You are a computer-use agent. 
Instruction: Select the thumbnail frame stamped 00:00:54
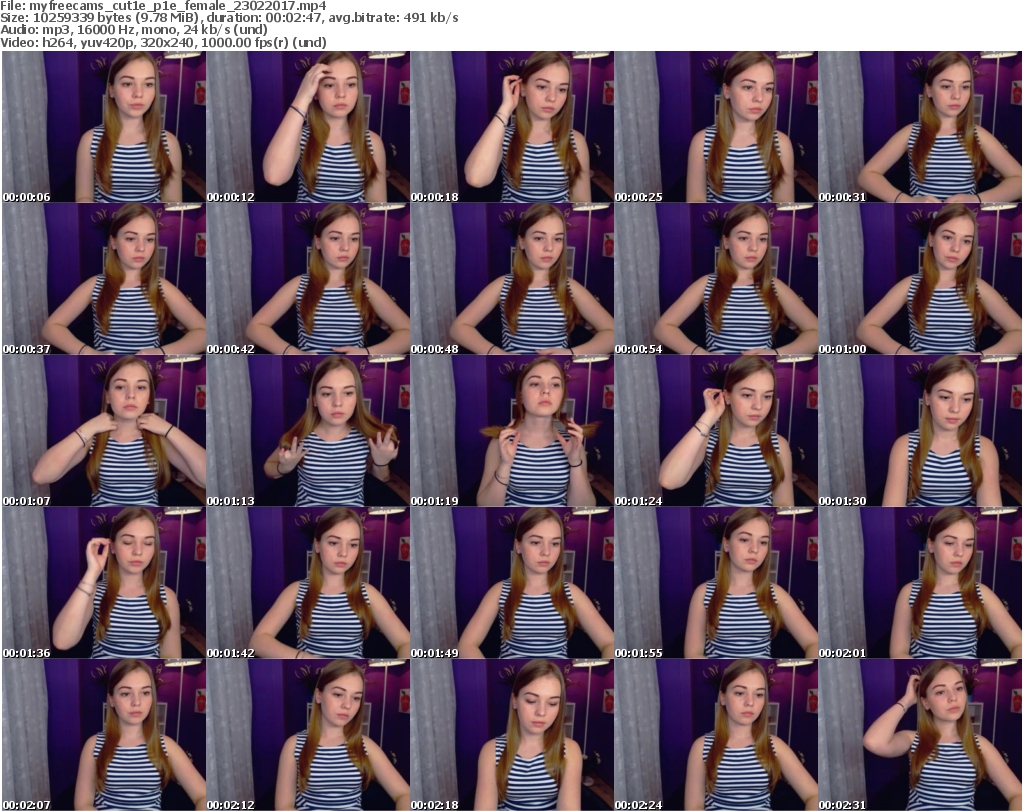(x=716, y=279)
